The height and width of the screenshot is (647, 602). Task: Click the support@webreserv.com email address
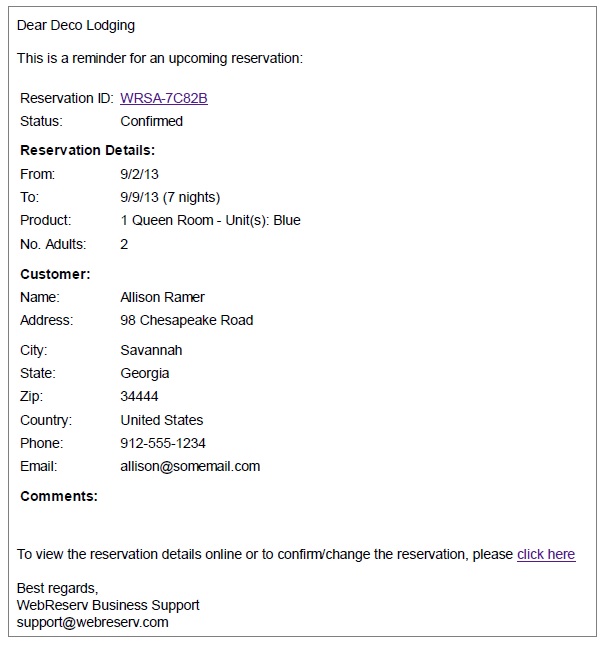(92, 622)
